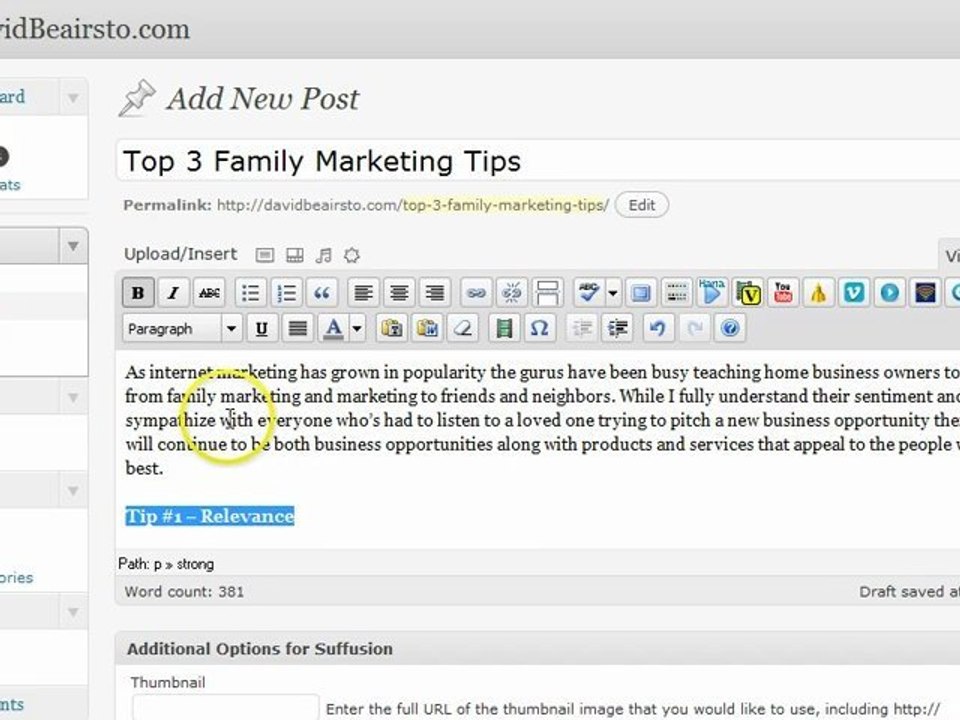Click the permalink slug top-3-family-marketing-tips
The image size is (960, 720).
(x=503, y=205)
